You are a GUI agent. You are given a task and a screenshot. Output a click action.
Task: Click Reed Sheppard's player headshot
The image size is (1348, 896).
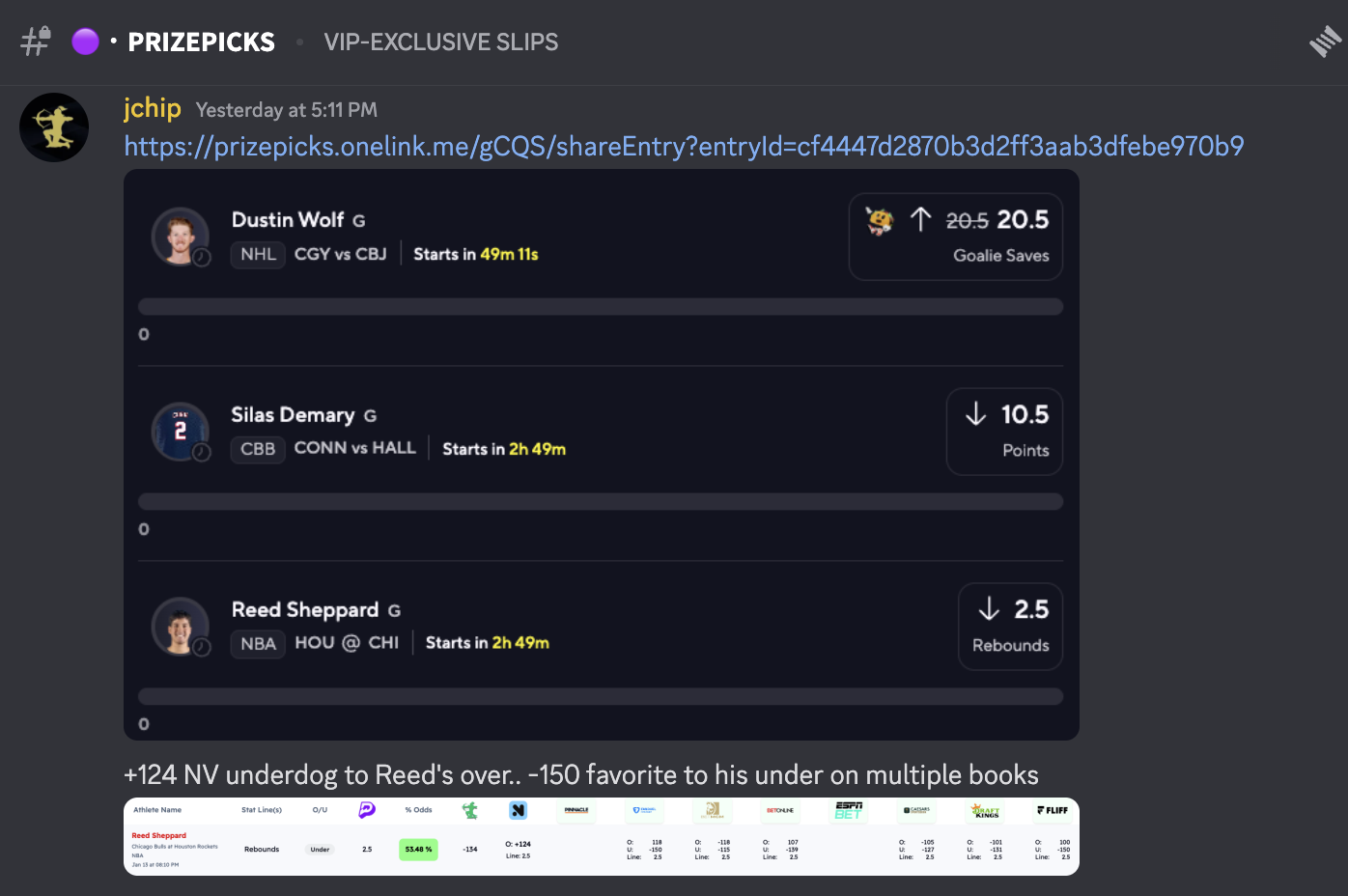181,627
